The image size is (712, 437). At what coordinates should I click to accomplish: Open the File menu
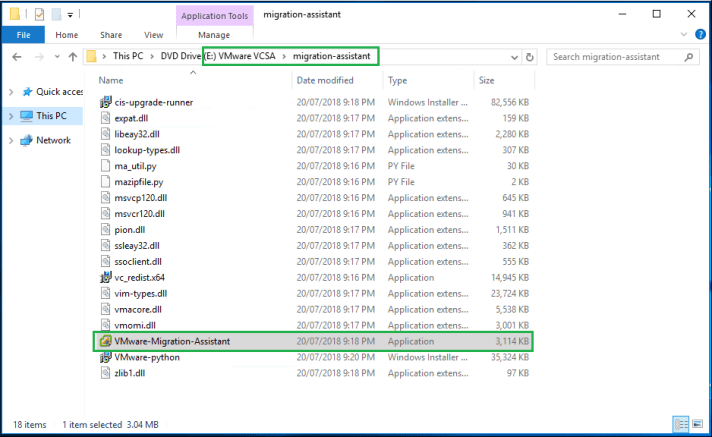[x=22, y=35]
